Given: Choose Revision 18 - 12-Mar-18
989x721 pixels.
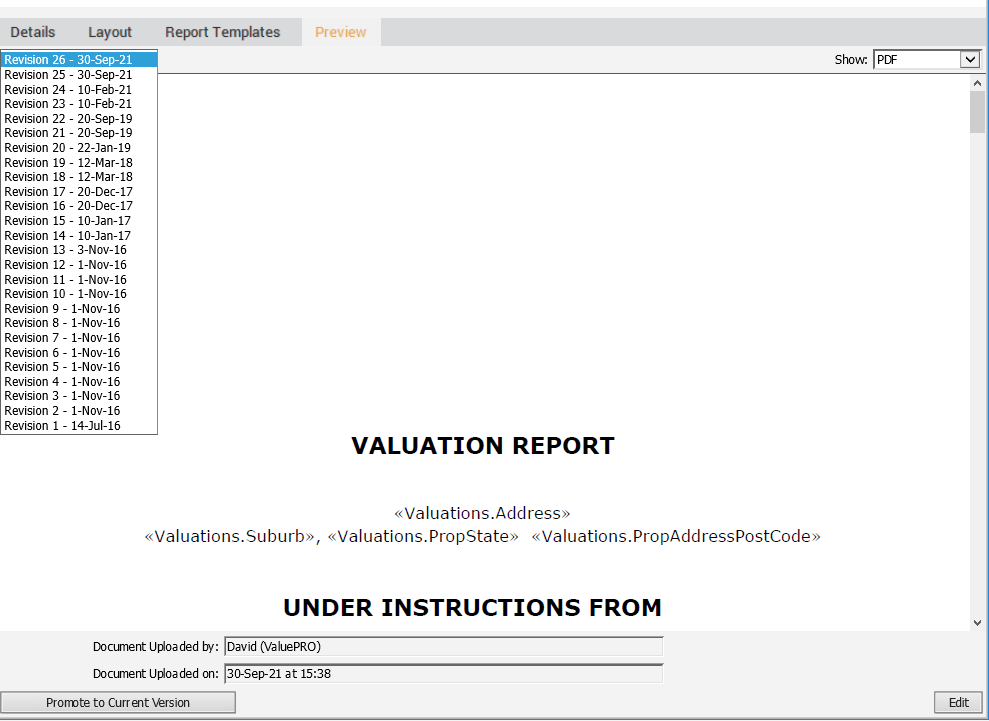Looking at the screenshot, I should [x=79, y=177].
